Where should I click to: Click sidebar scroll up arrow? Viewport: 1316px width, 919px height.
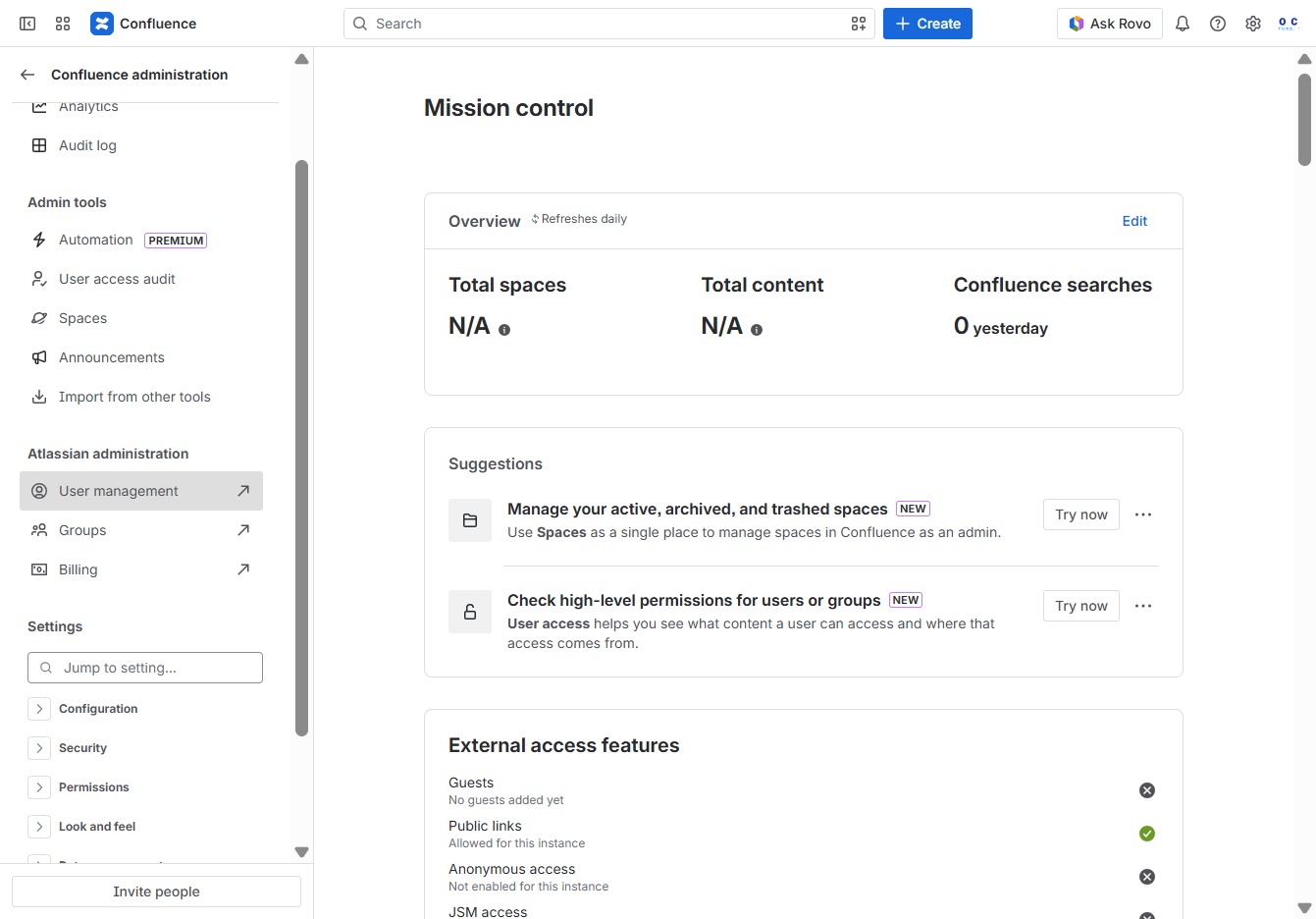click(x=301, y=59)
